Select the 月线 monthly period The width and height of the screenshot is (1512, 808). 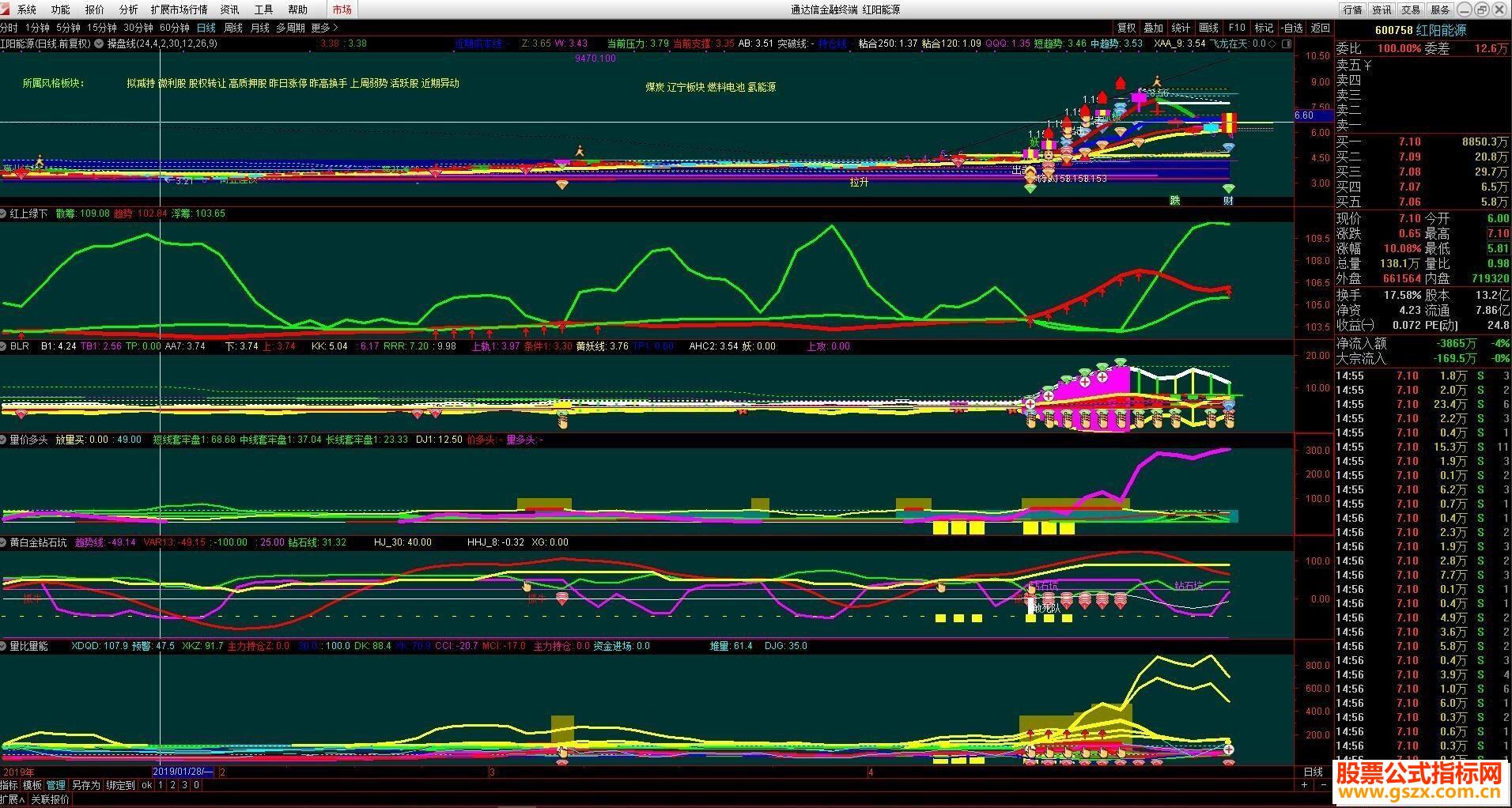click(x=260, y=28)
